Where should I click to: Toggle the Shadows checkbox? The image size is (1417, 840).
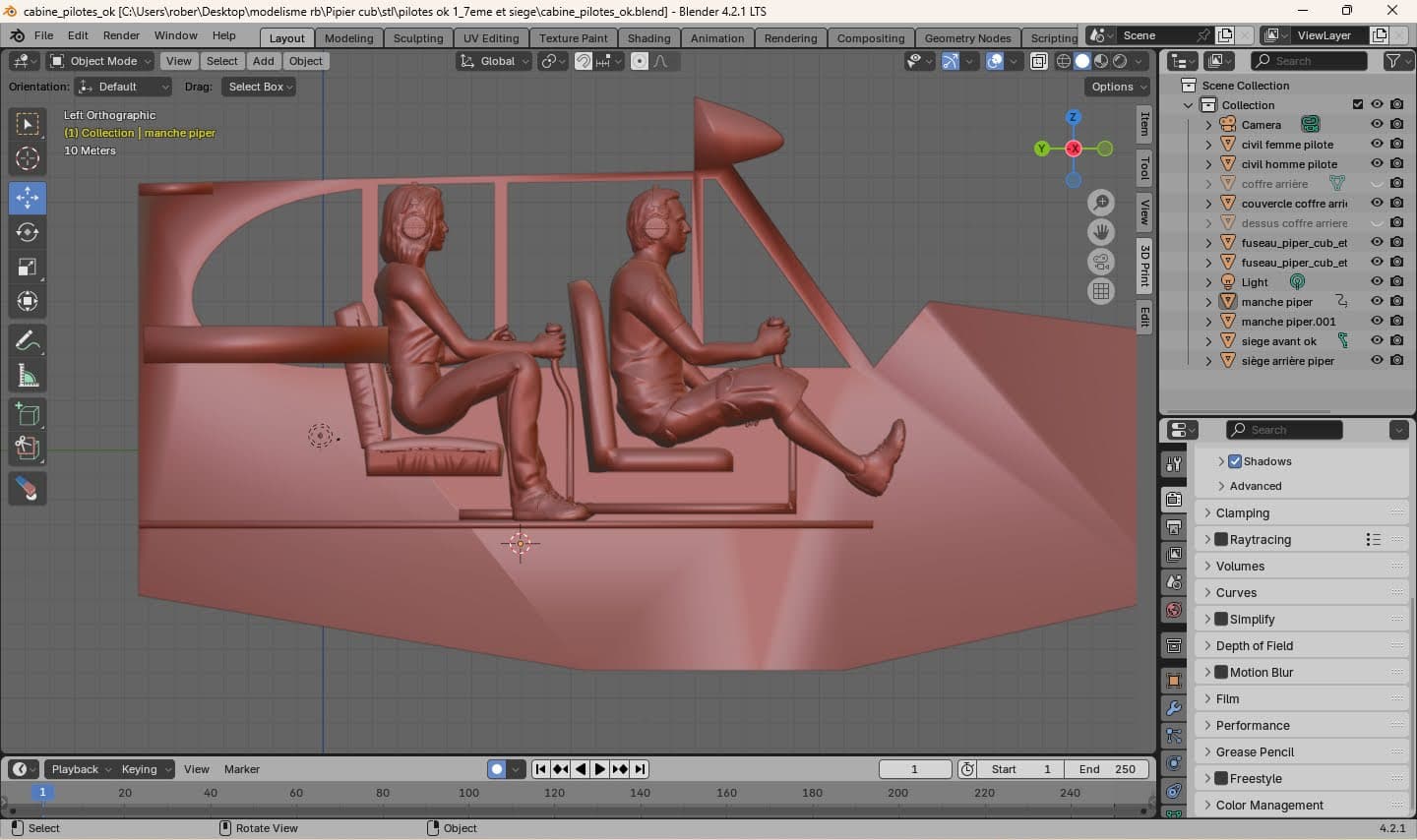(x=1235, y=461)
